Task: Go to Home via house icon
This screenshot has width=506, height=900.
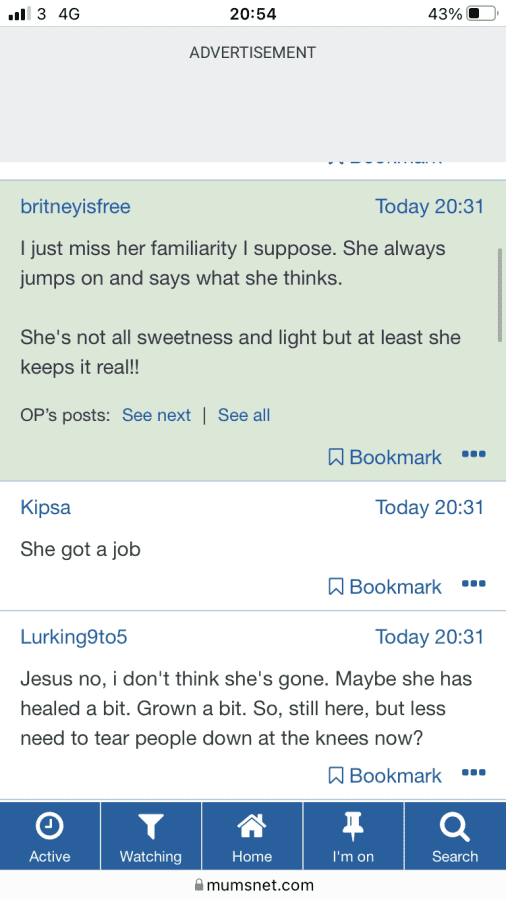Action: [252, 827]
